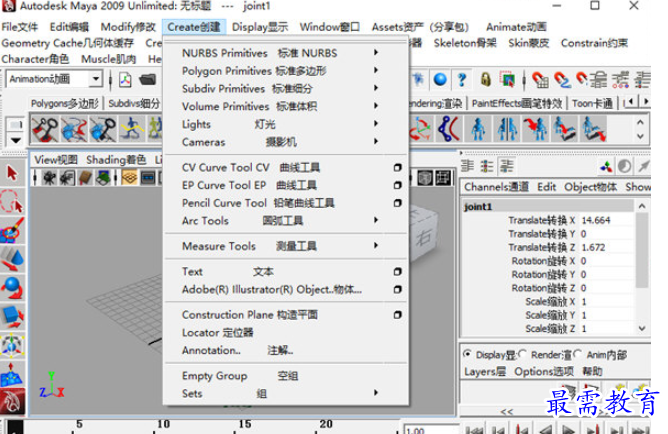Screen dimensions: 668x434
Task: Click the blue sphere render icon
Action: point(440,79)
